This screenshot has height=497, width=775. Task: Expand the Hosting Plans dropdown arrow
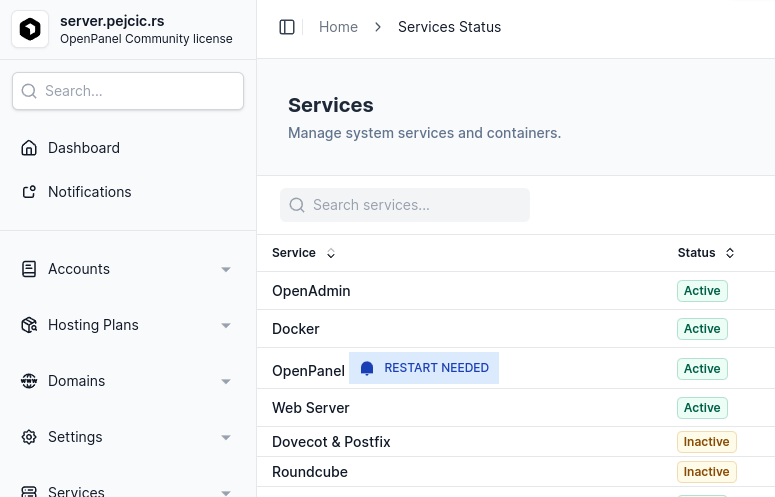click(226, 325)
